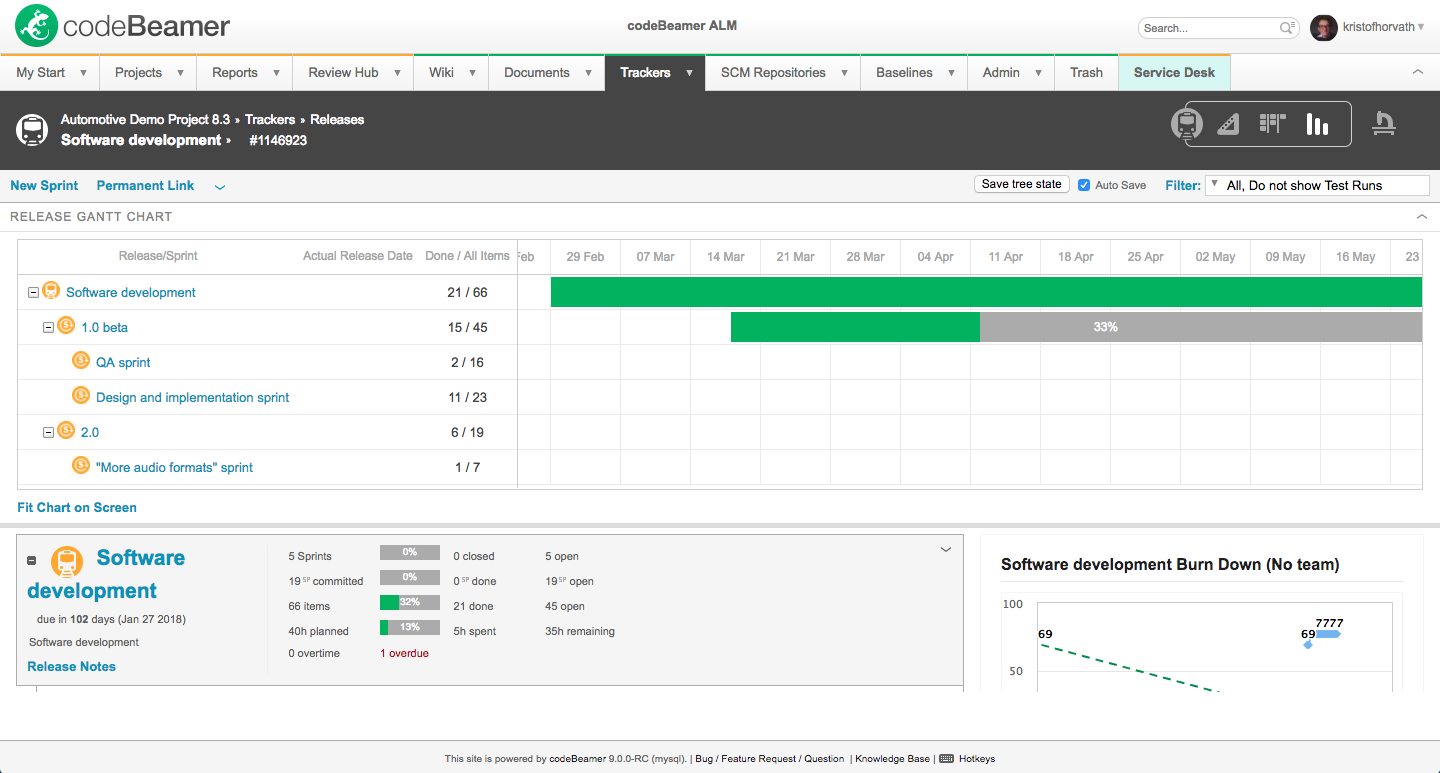This screenshot has height=773, width=1440.
Task: Open the Permanent Link
Action: 145,185
